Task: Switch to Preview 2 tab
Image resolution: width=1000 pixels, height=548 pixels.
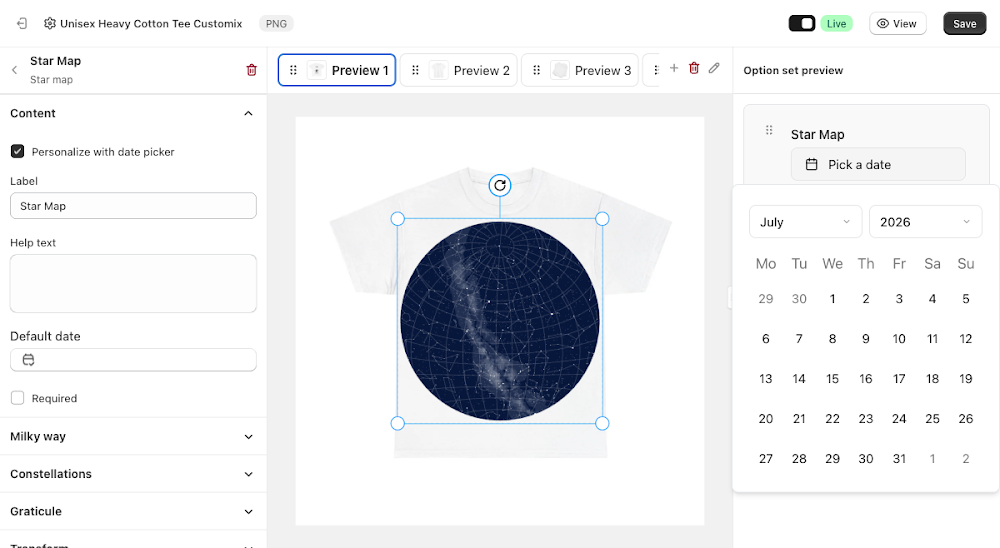Action: [x=459, y=70]
